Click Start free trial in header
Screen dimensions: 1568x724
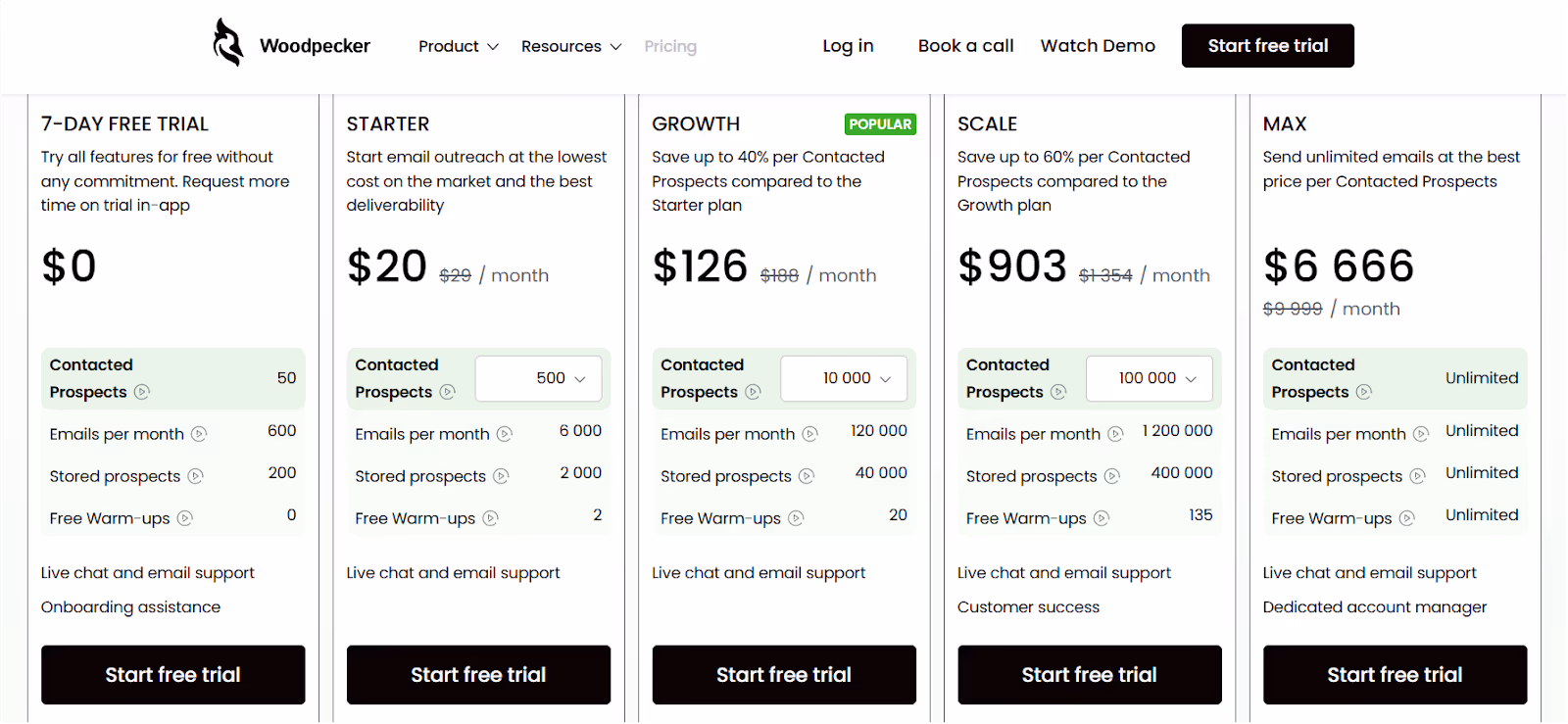click(x=1267, y=46)
